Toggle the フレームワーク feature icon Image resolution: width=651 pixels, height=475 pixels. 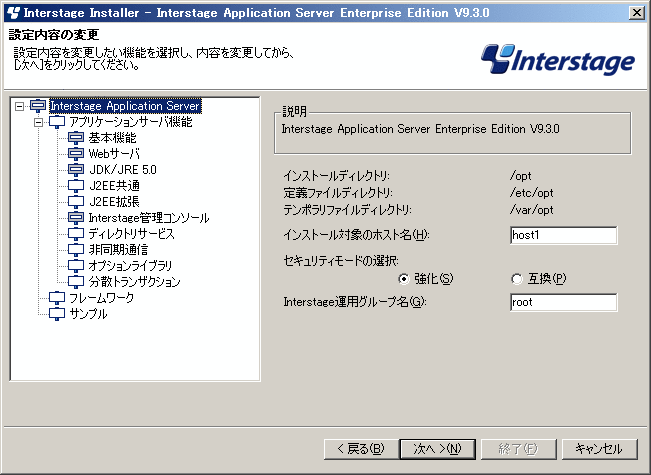pyautogui.click(x=57, y=298)
